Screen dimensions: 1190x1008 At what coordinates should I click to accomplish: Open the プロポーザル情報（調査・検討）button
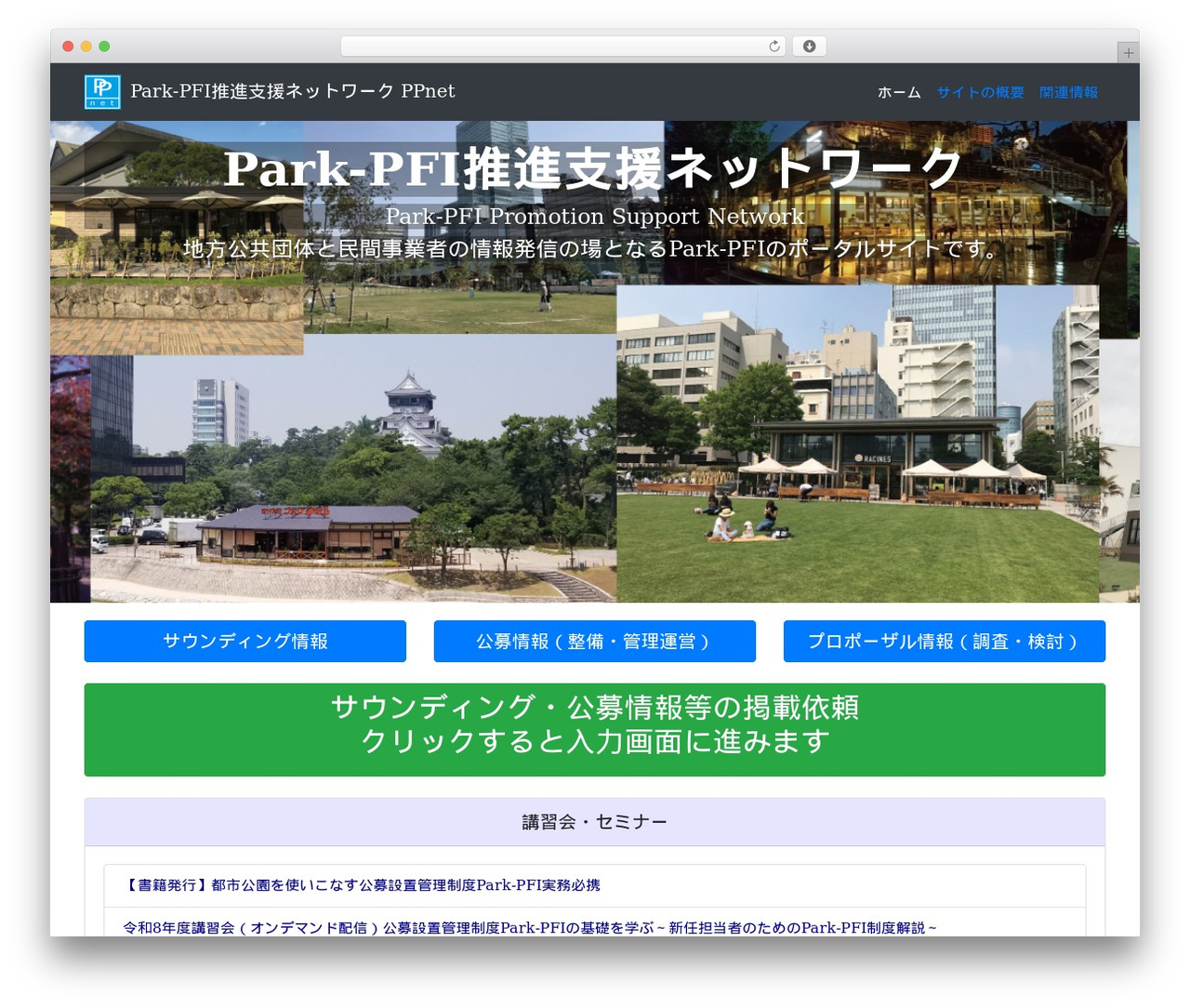(x=945, y=642)
